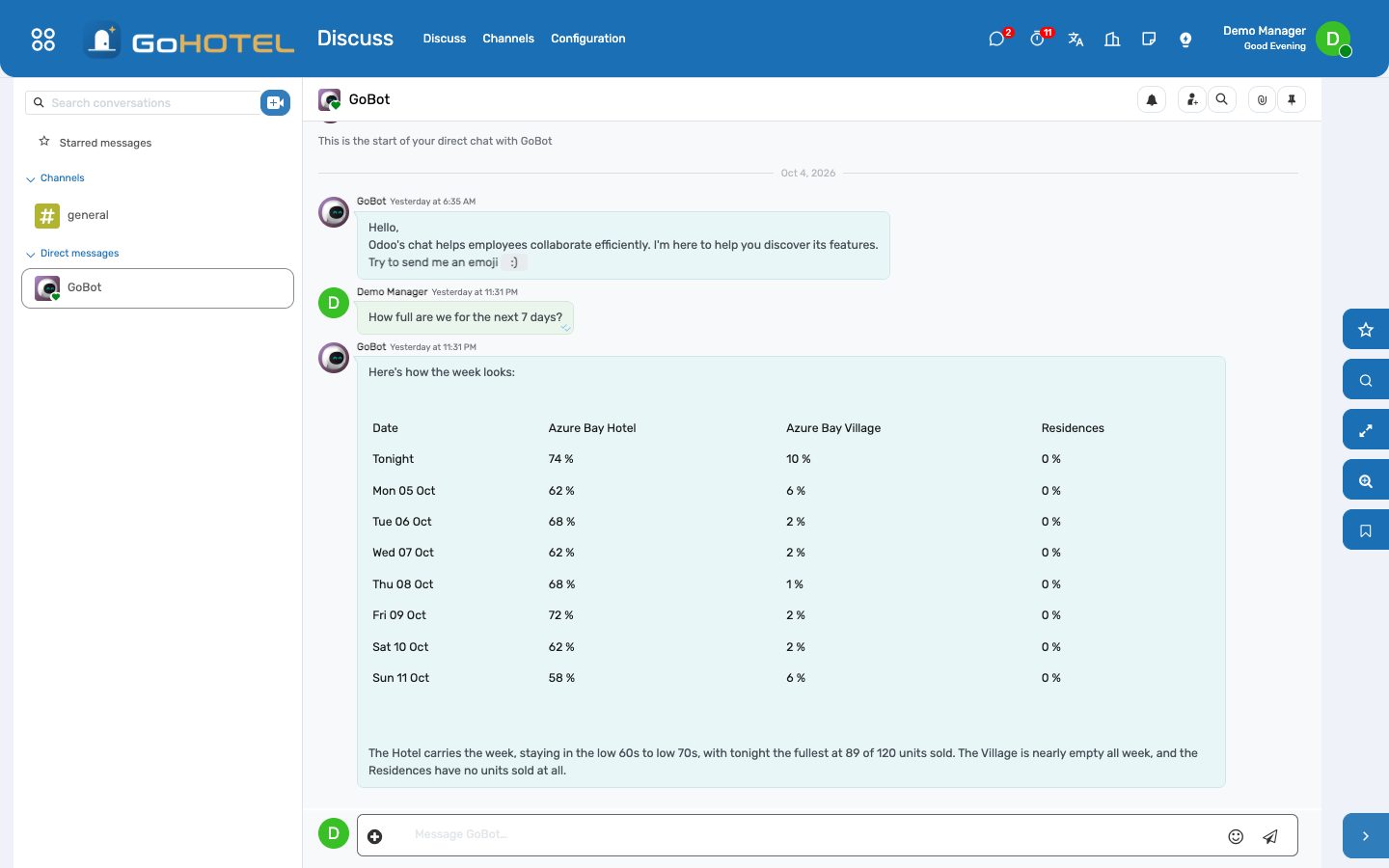
Task: Collapse the Direct messages section
Action: click(x=72, y=254)
